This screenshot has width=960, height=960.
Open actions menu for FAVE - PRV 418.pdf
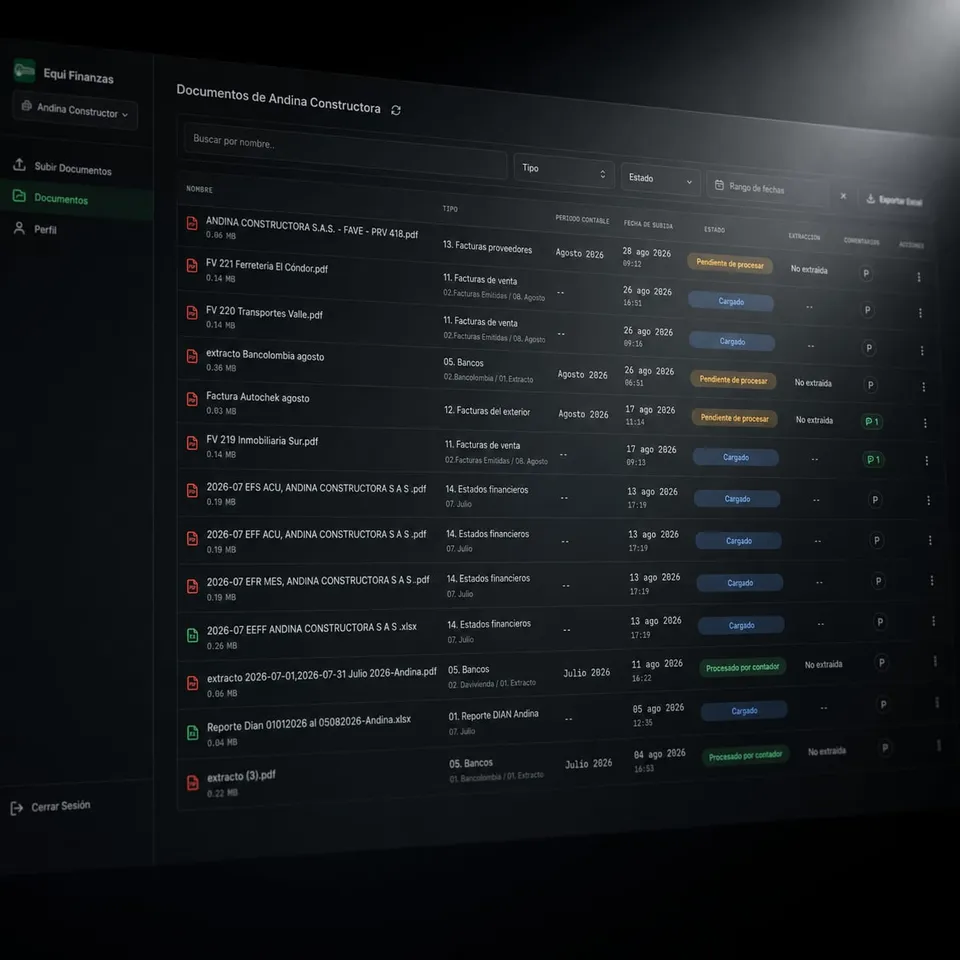pos(919,277)
